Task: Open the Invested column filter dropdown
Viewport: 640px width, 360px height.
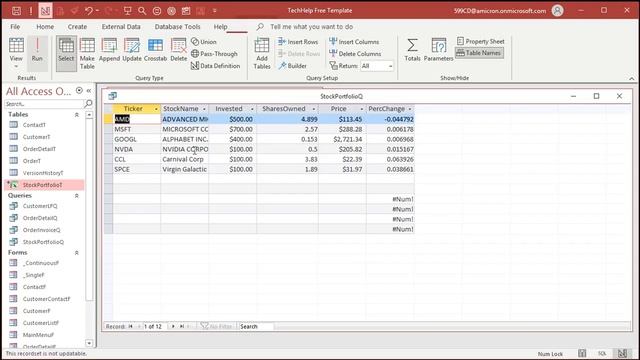Action: pos(252,109)
